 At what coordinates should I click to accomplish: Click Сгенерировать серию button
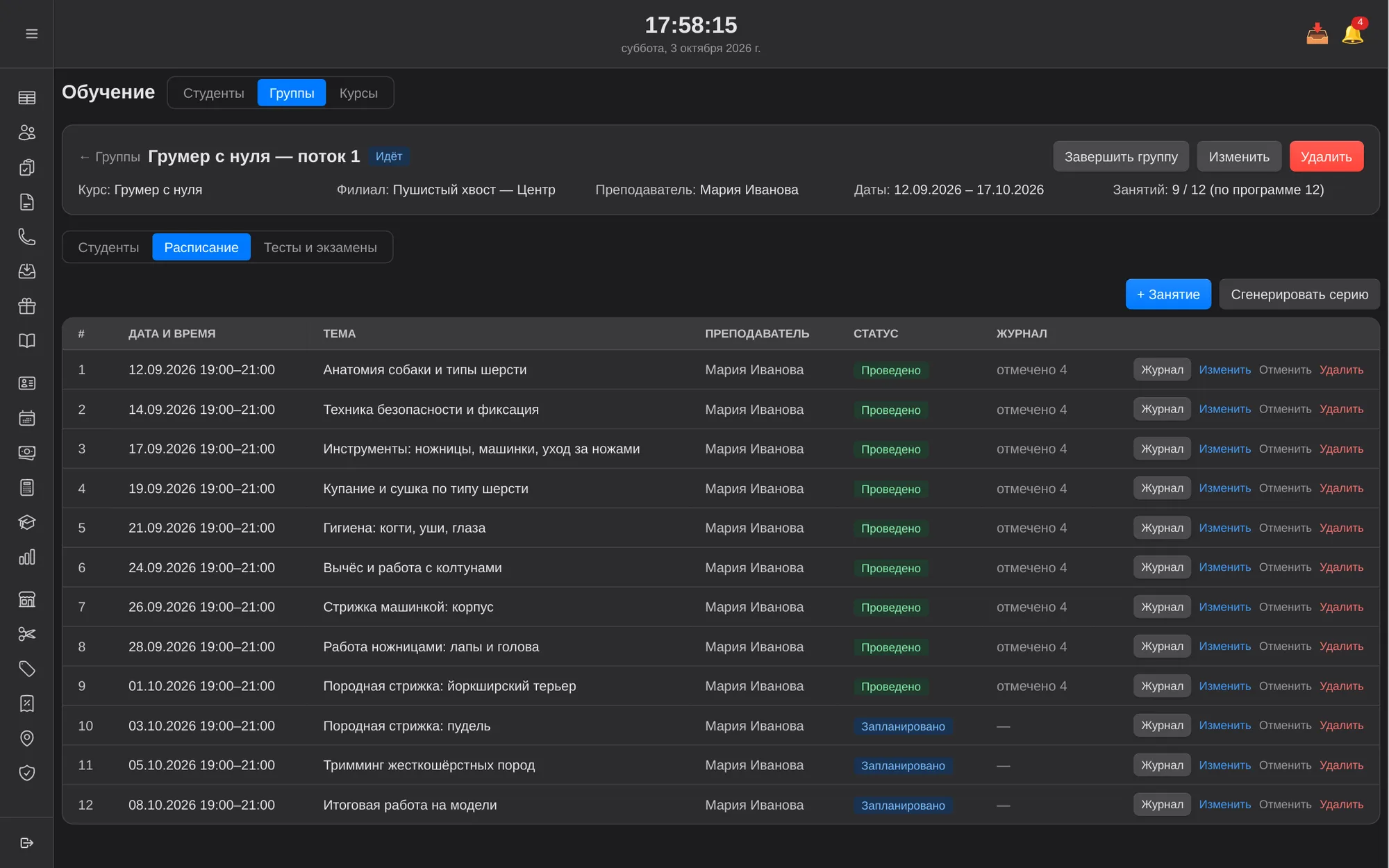coord(1299,294)
